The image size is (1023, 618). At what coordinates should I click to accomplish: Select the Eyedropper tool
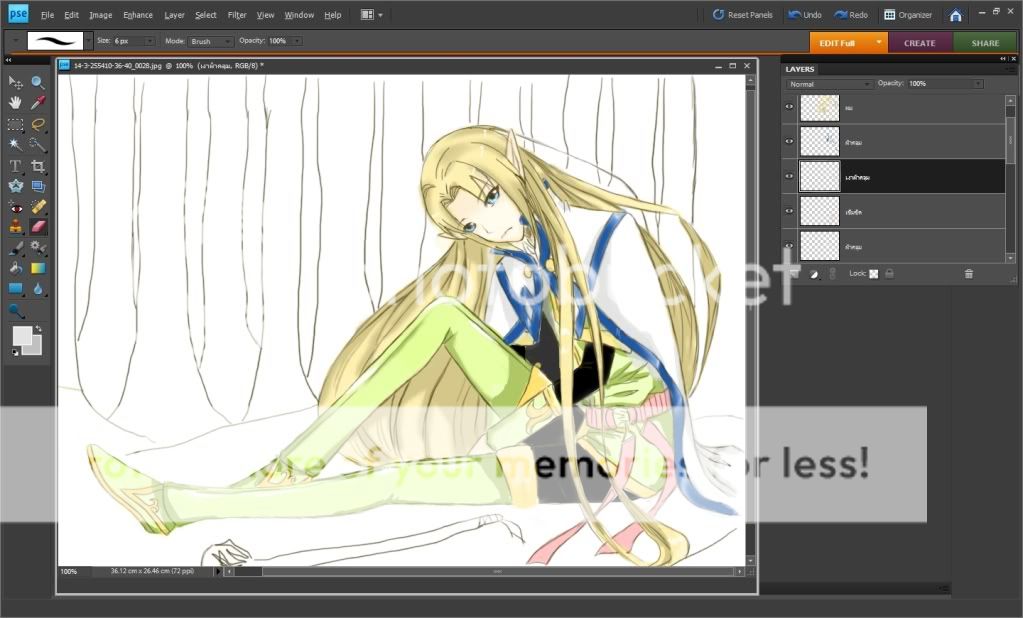(38, 103)
